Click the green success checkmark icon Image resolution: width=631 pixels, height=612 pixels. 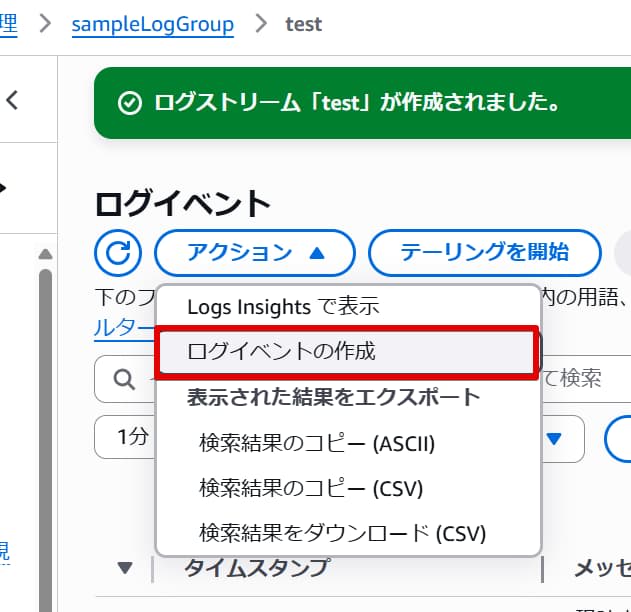pyautogui.click(x=128, y=103)
